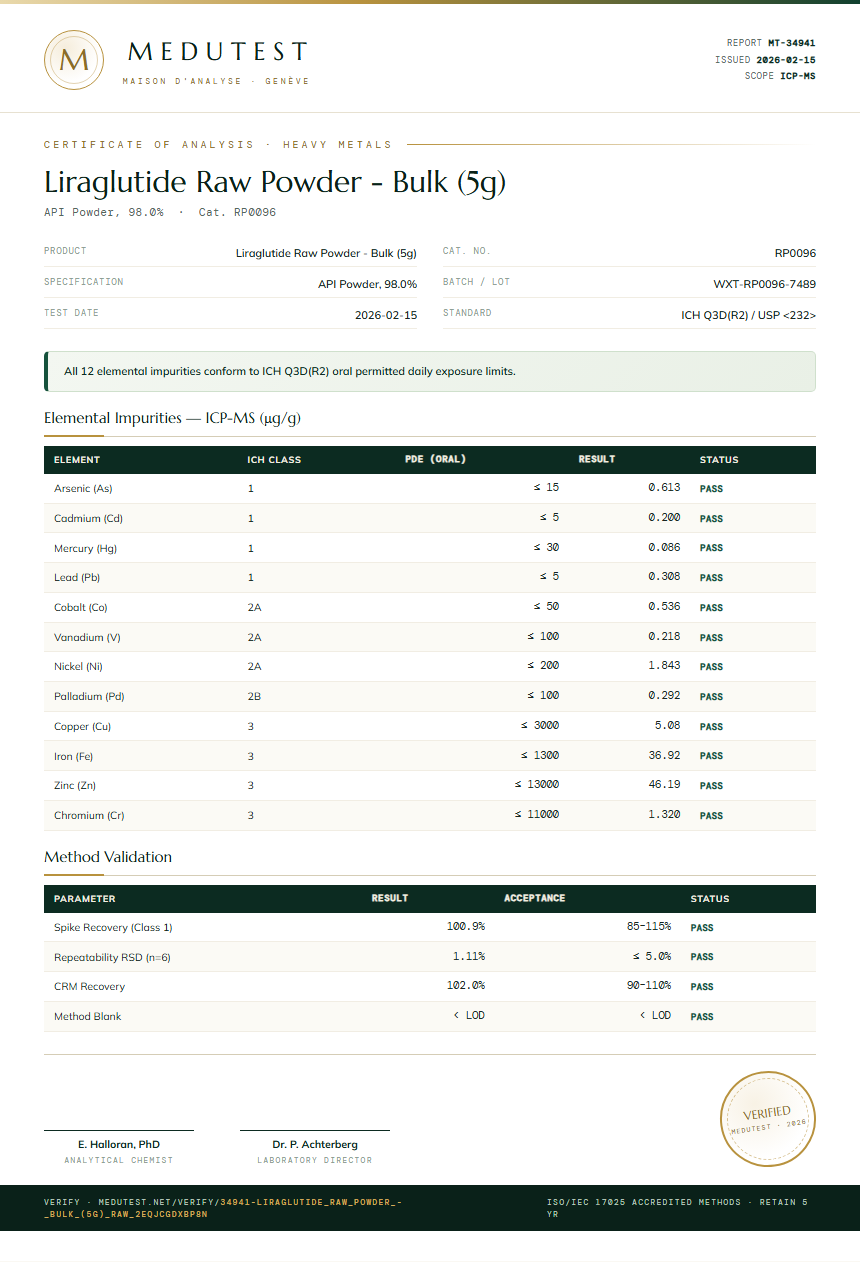The width and height of the screenshot is (860, 1262).
Task: Click the Copper (Cu) row label
Action: [82, 727]
